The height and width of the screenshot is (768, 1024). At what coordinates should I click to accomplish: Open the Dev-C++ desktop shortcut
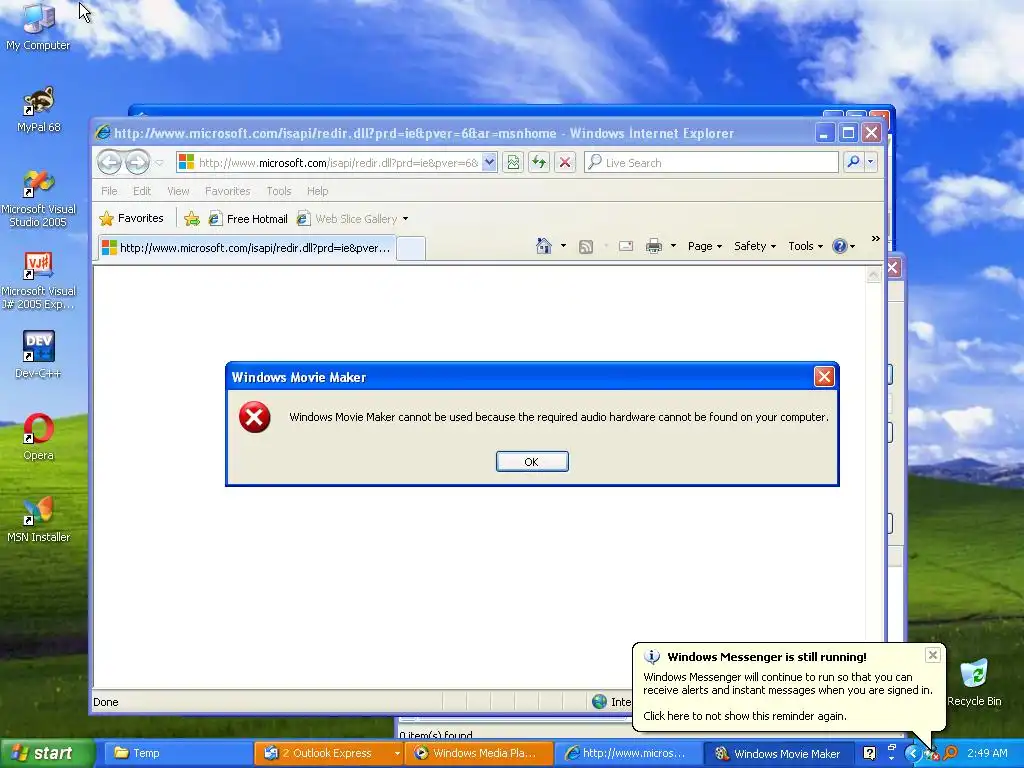(38, 355)
